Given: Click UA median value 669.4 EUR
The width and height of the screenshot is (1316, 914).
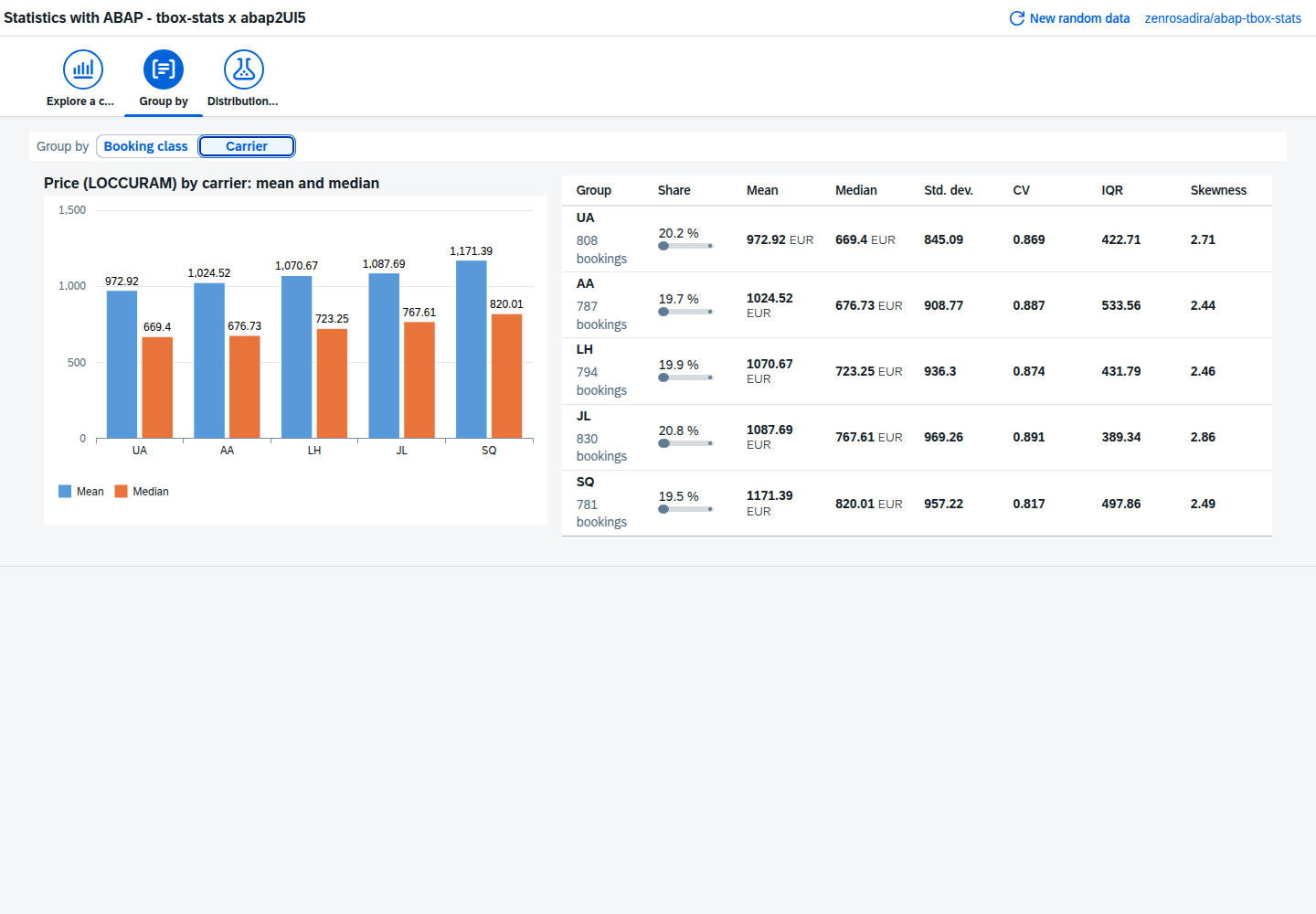Looking at the screenshot, I should pyautogui.click(x=865, y=239).
